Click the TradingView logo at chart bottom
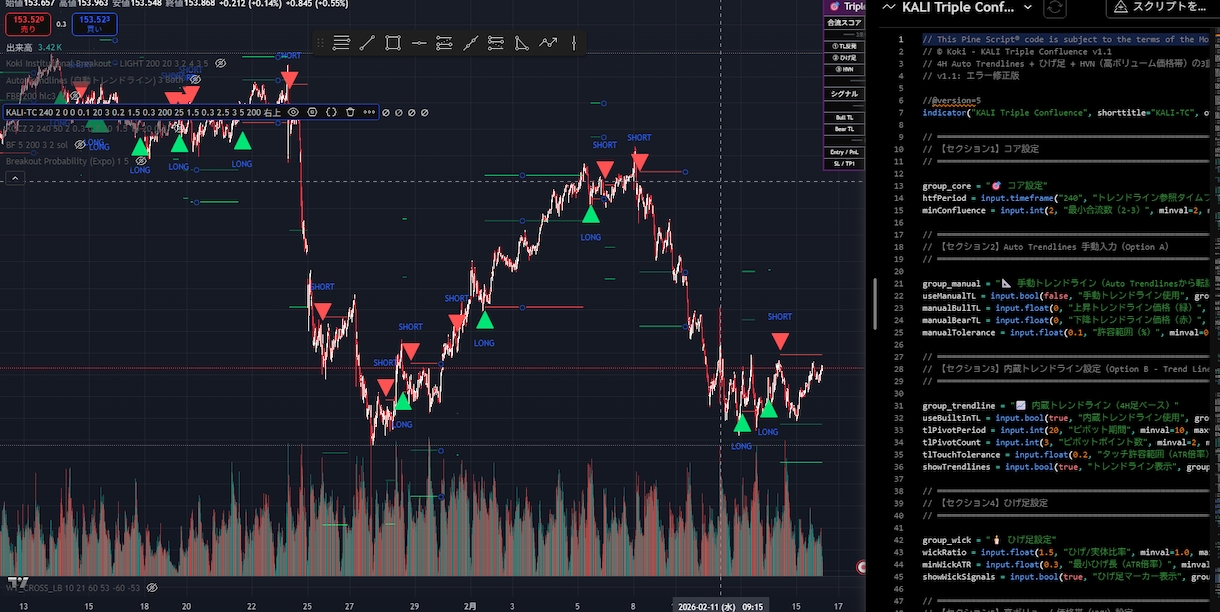This screenshot has height=612, width=1220. 17,583
